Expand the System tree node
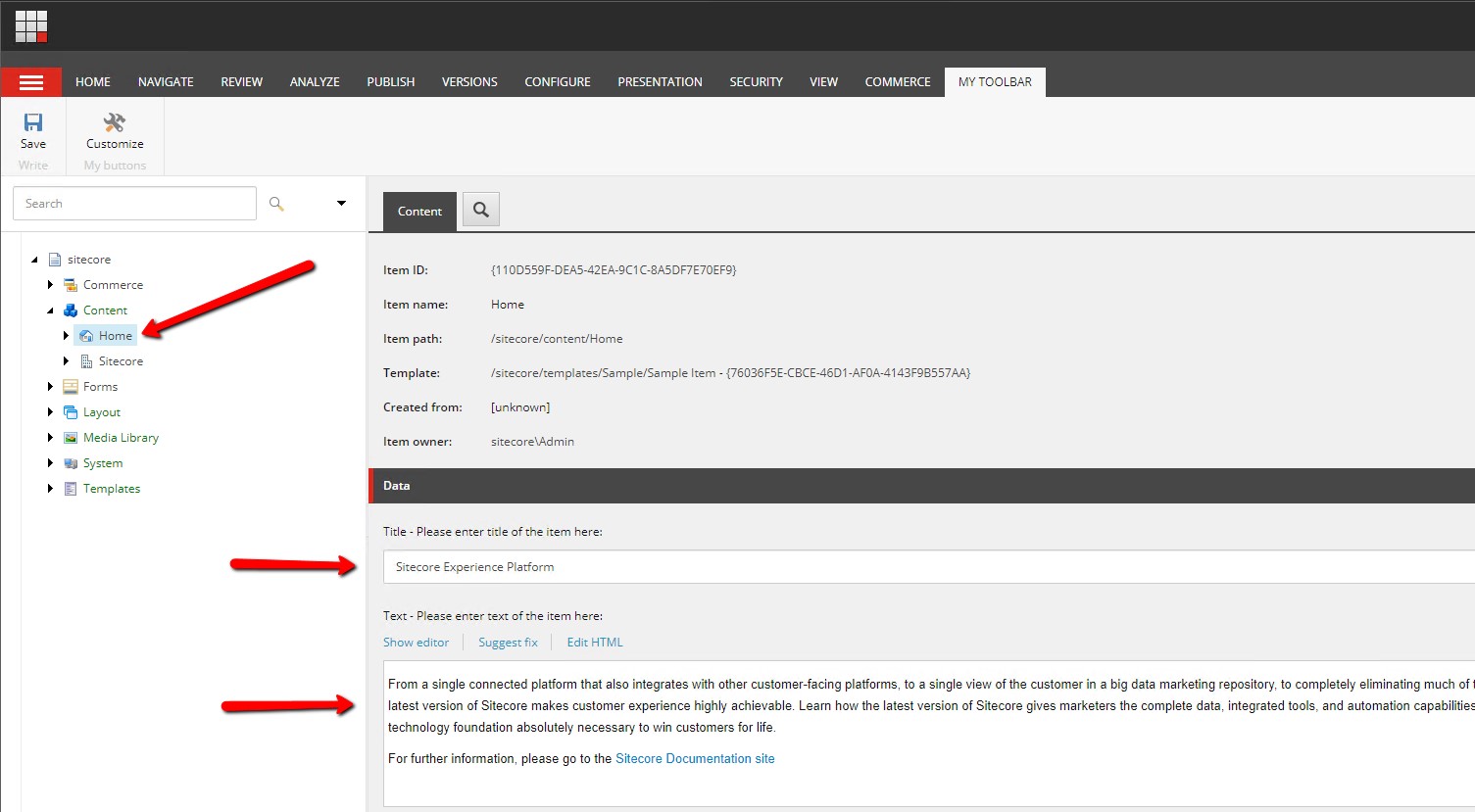 pos(51,463)
